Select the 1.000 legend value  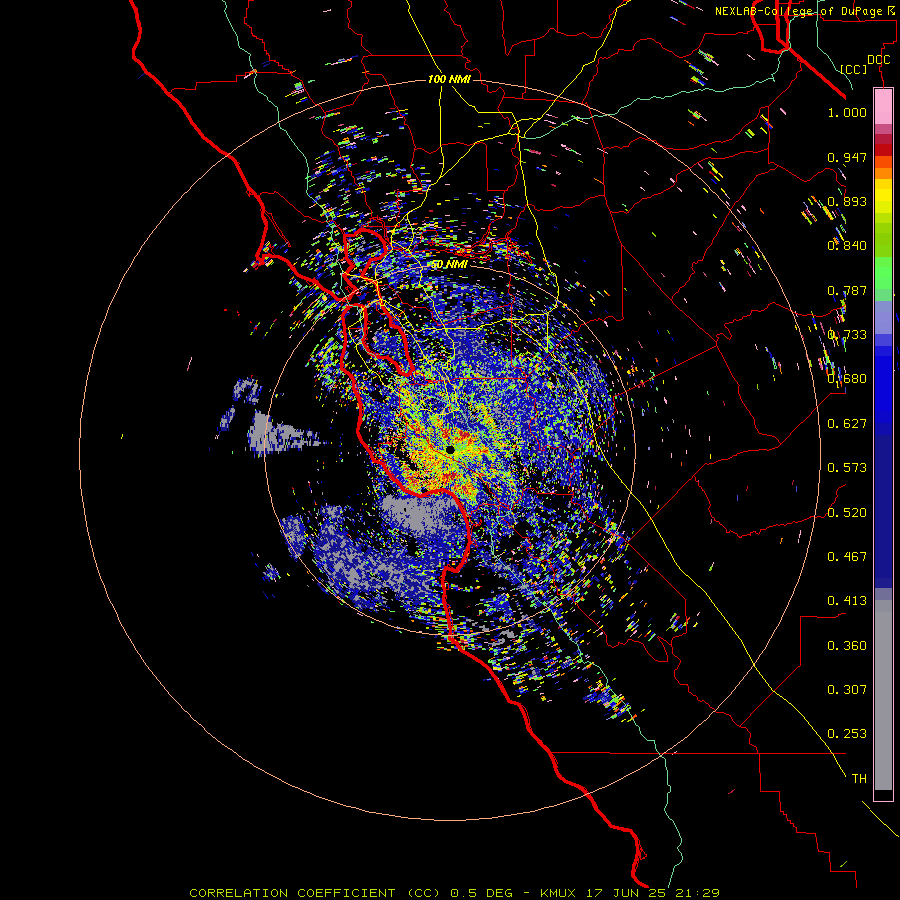pos(847,112)
